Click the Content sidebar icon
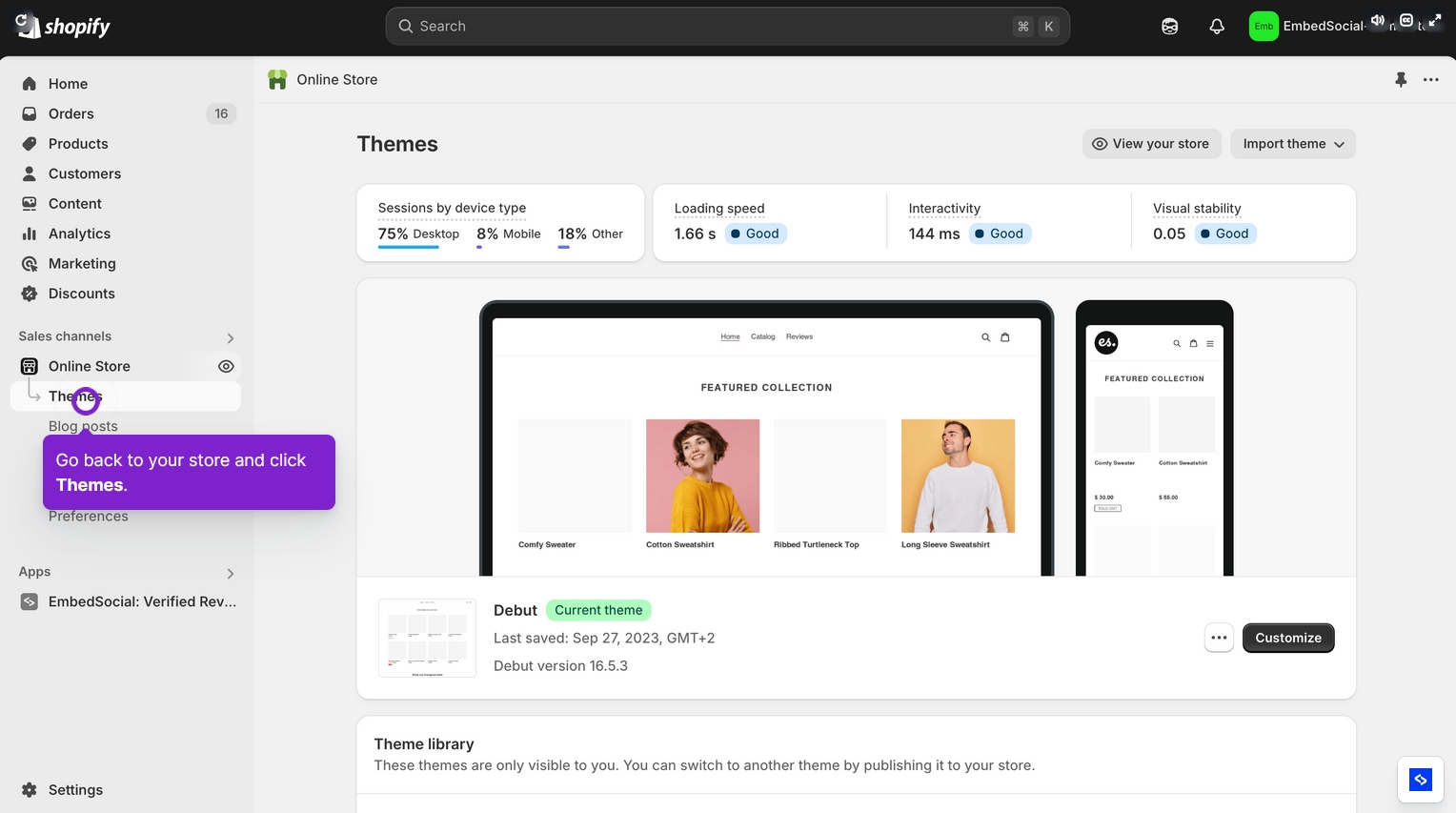This screenshot has width=1456, height=813. pos(30,204)
